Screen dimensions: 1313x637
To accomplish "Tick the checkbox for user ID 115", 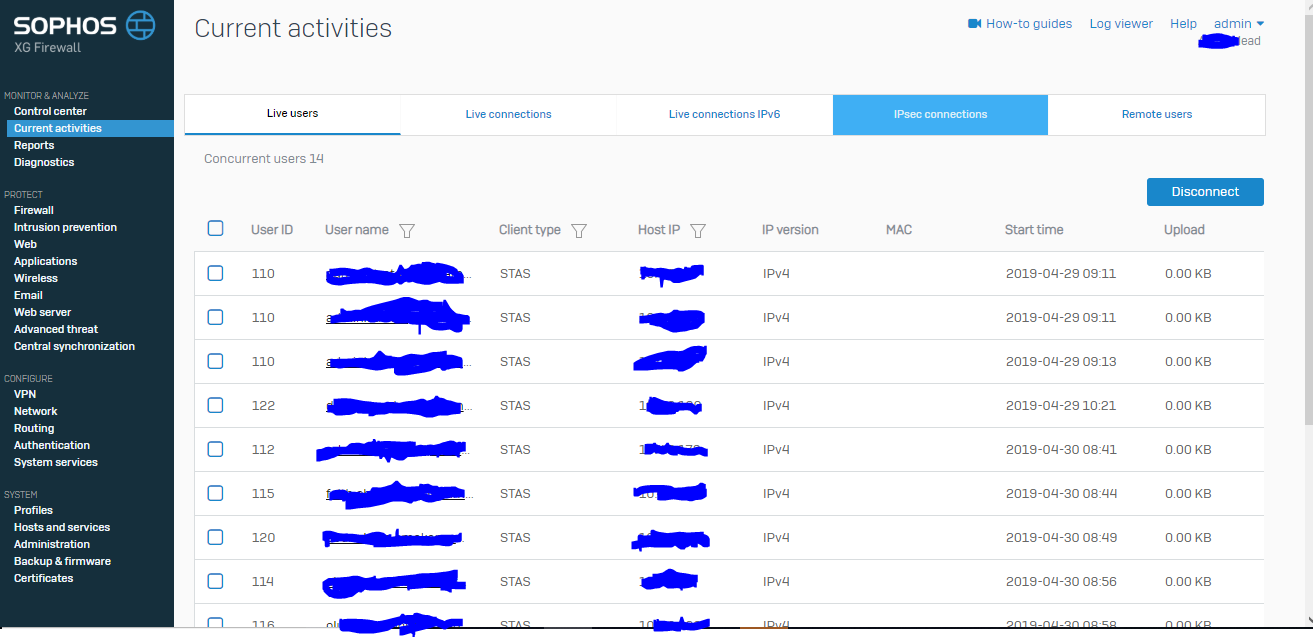I will point(215,493).
